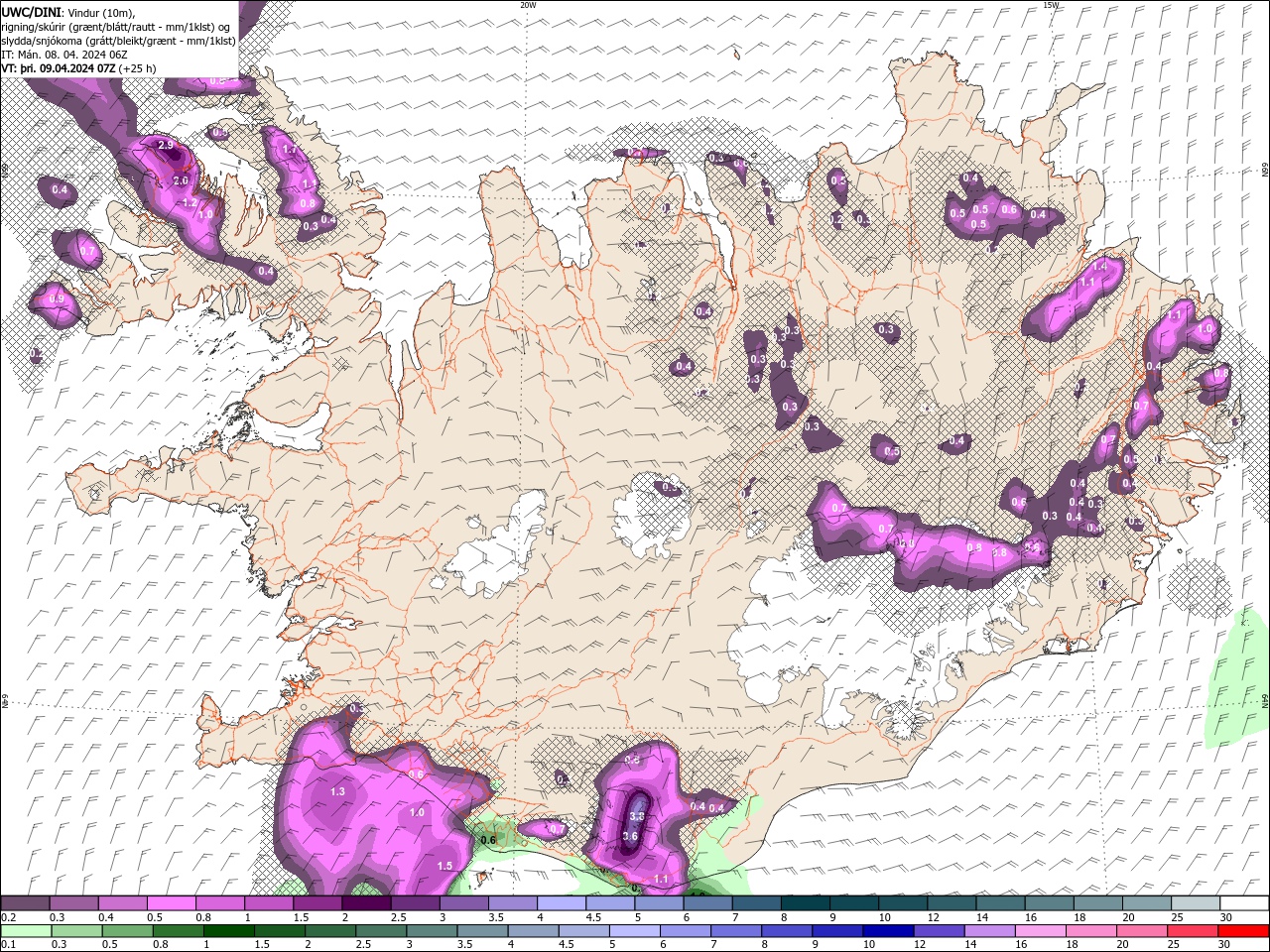Click the pale gray upper swatch between 25 and 30
The width and height of the screenshot is (1270, 952).
pos(1194,903)
